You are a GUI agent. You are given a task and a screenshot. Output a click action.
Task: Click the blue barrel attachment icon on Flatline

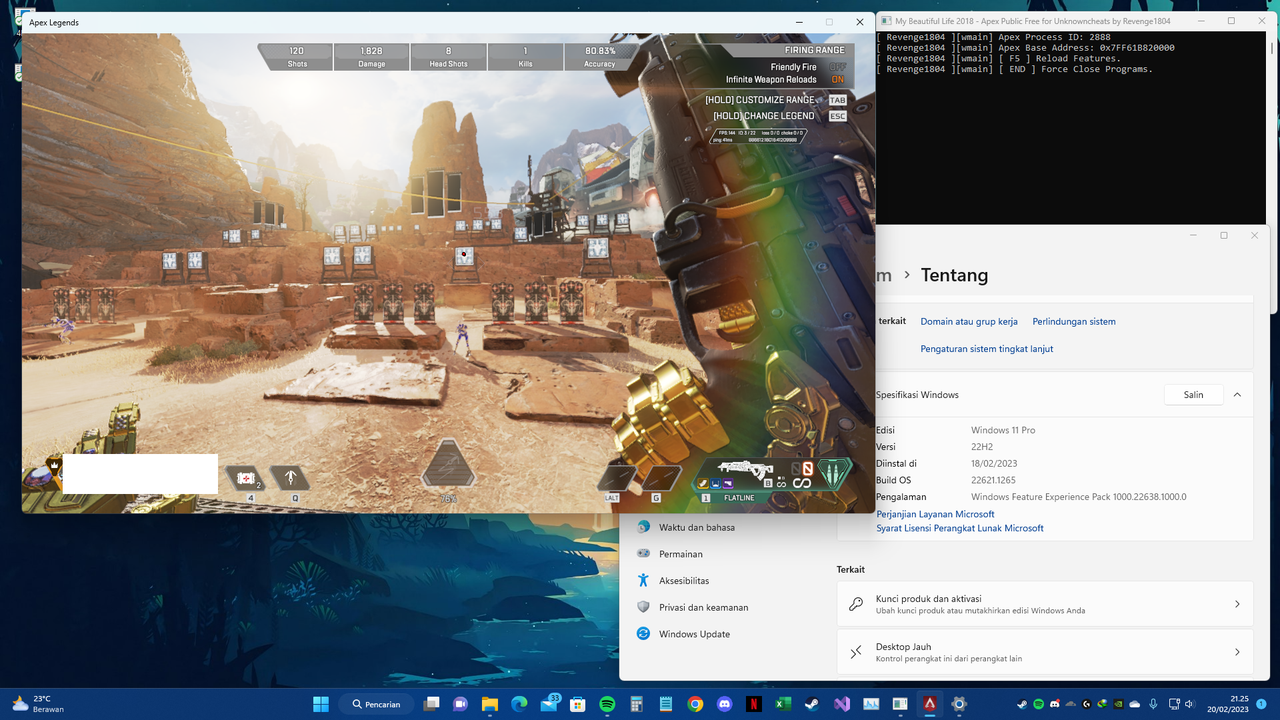[x=716, y=483]
